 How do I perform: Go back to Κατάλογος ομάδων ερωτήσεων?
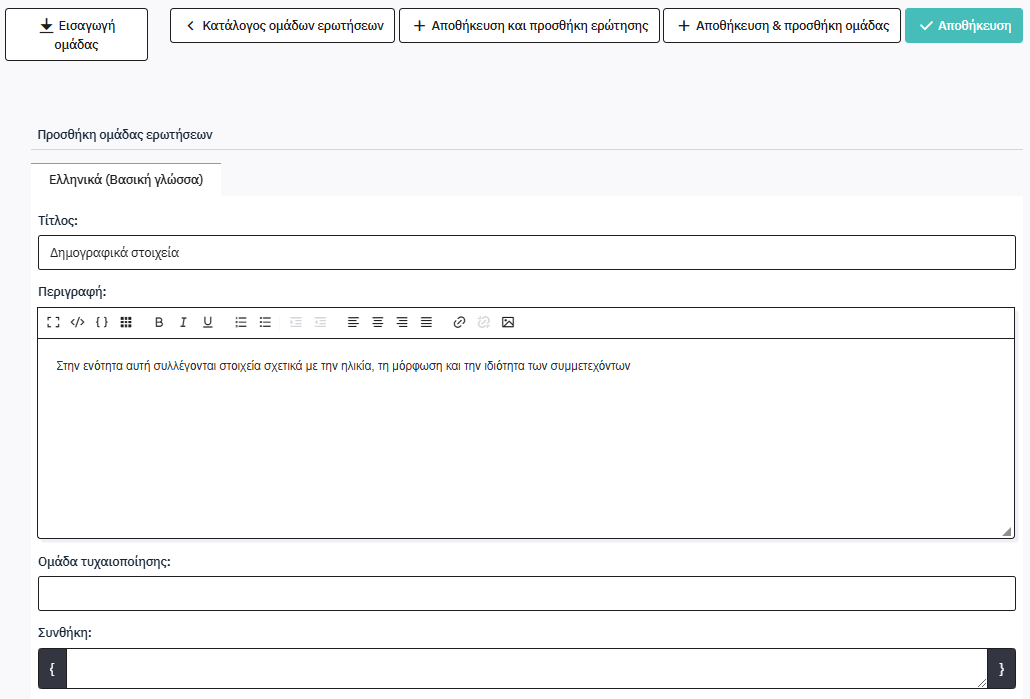[282, 26]
